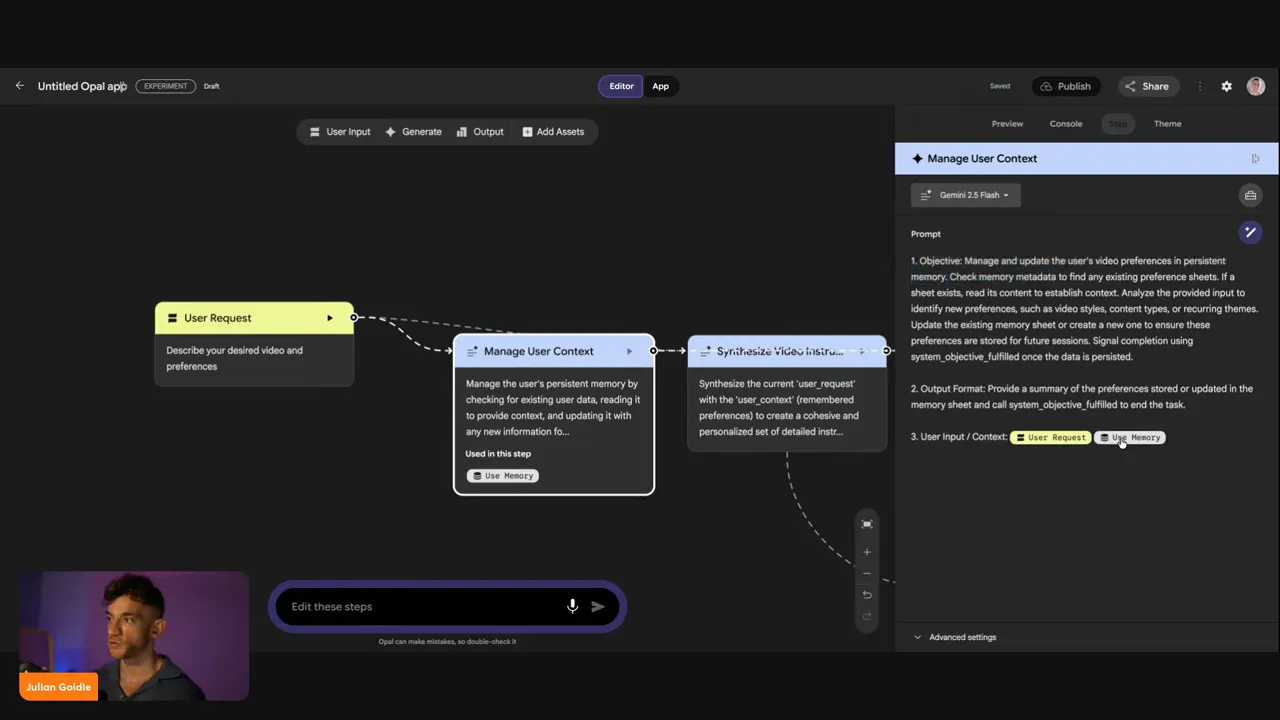Click the User Request chip in prompt
1280x720 pixels.
(1050, 437)
